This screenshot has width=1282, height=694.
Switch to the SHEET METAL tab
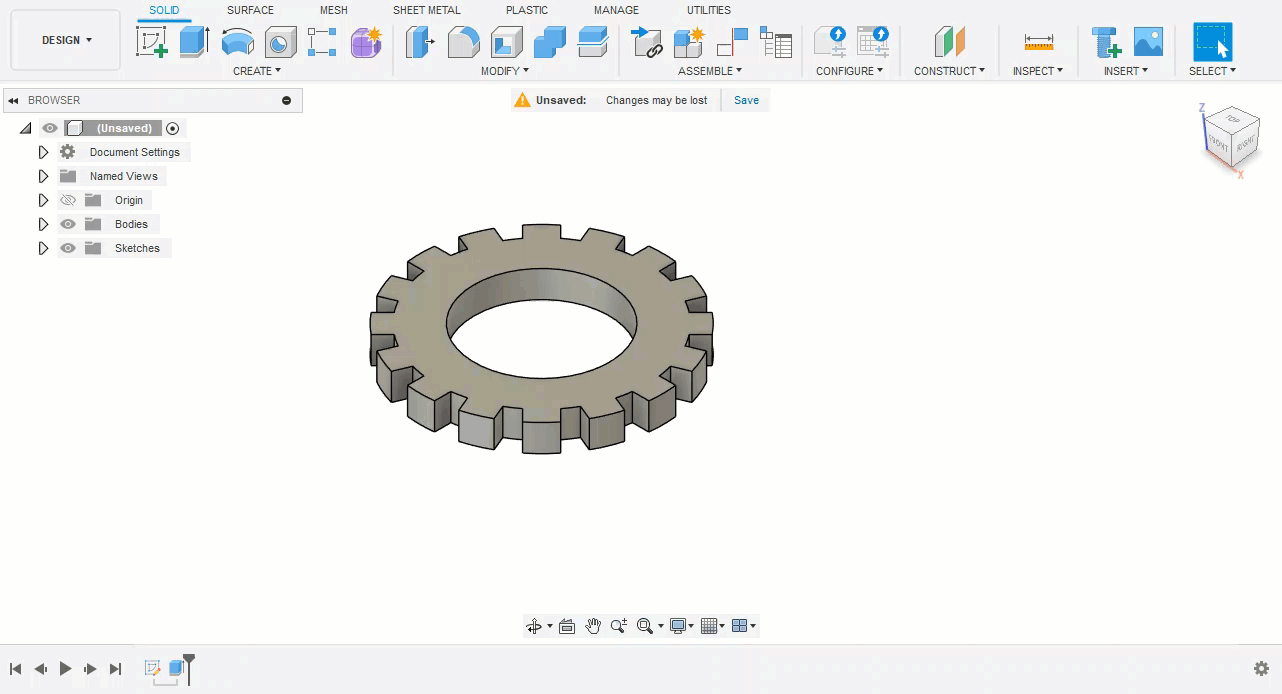click(x=426, y=10)
